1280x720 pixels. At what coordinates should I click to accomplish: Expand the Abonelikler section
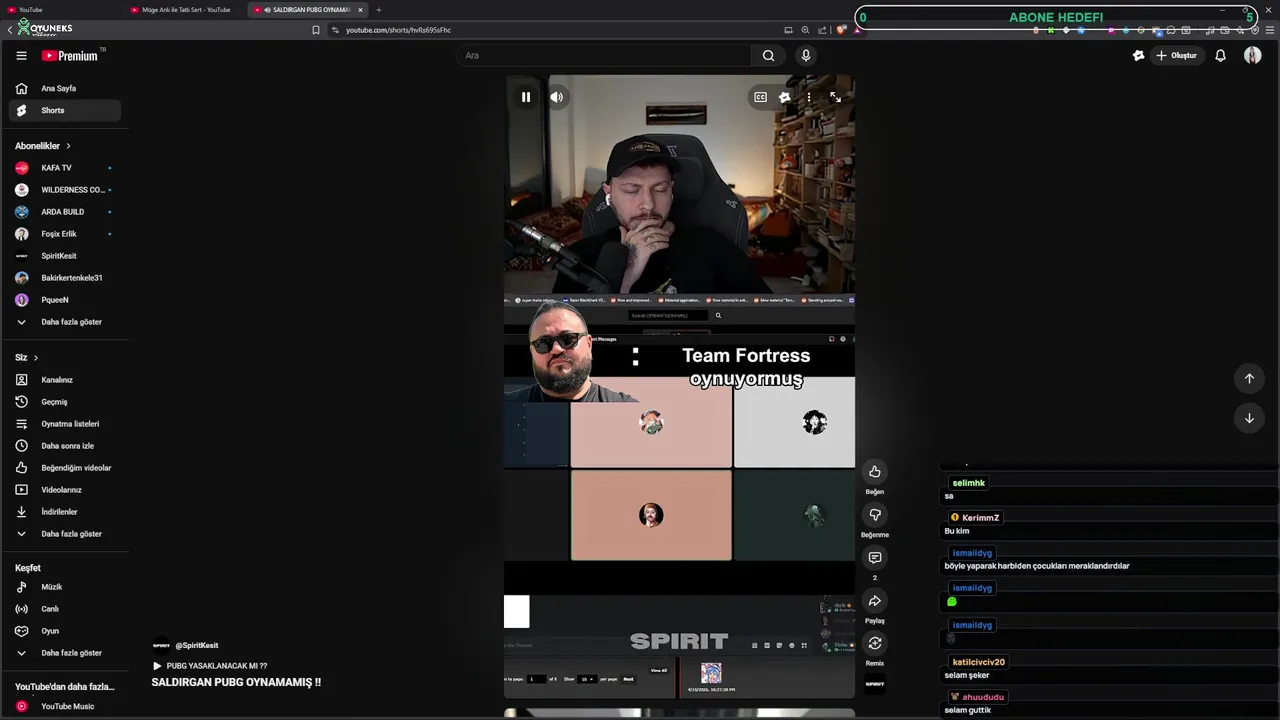point(43,146)
